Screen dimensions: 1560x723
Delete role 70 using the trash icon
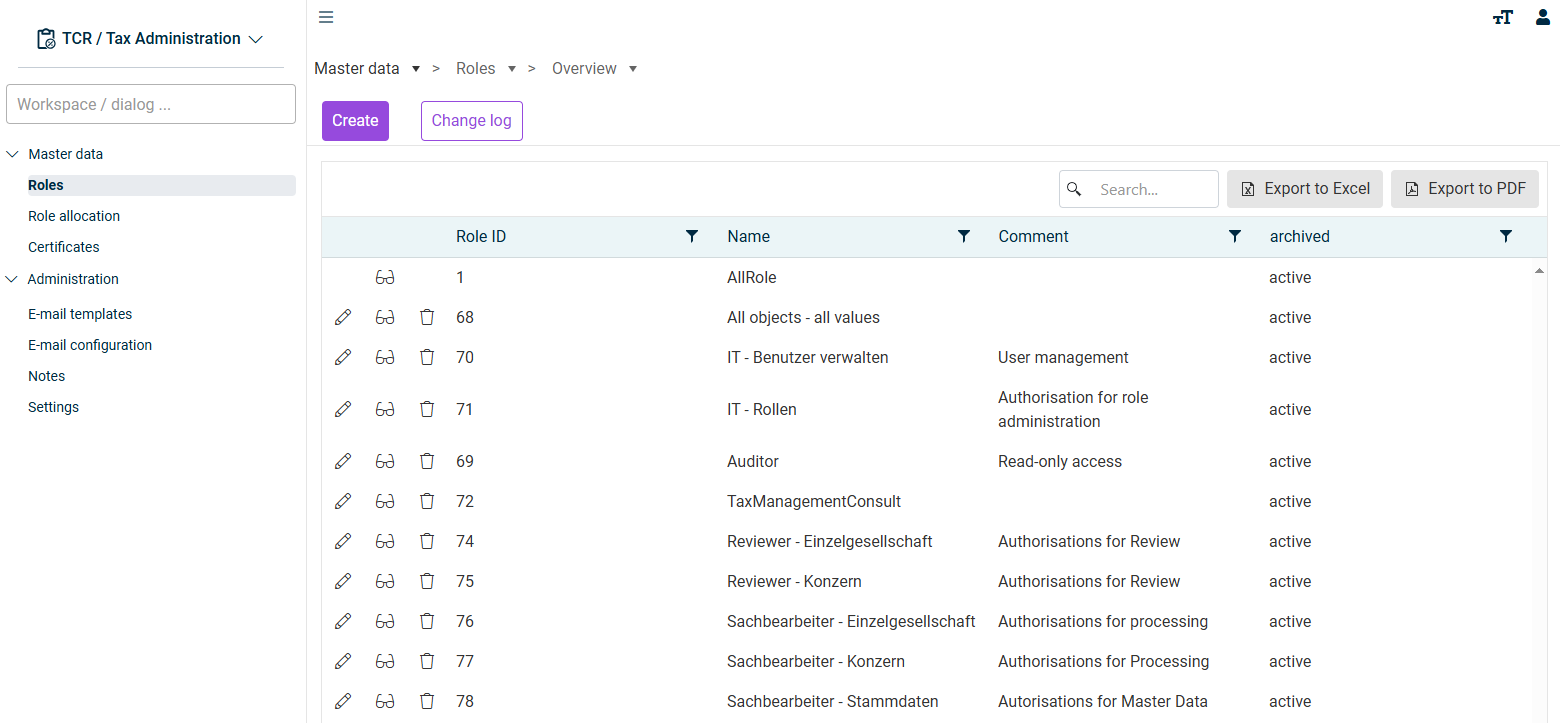[427, 357]
